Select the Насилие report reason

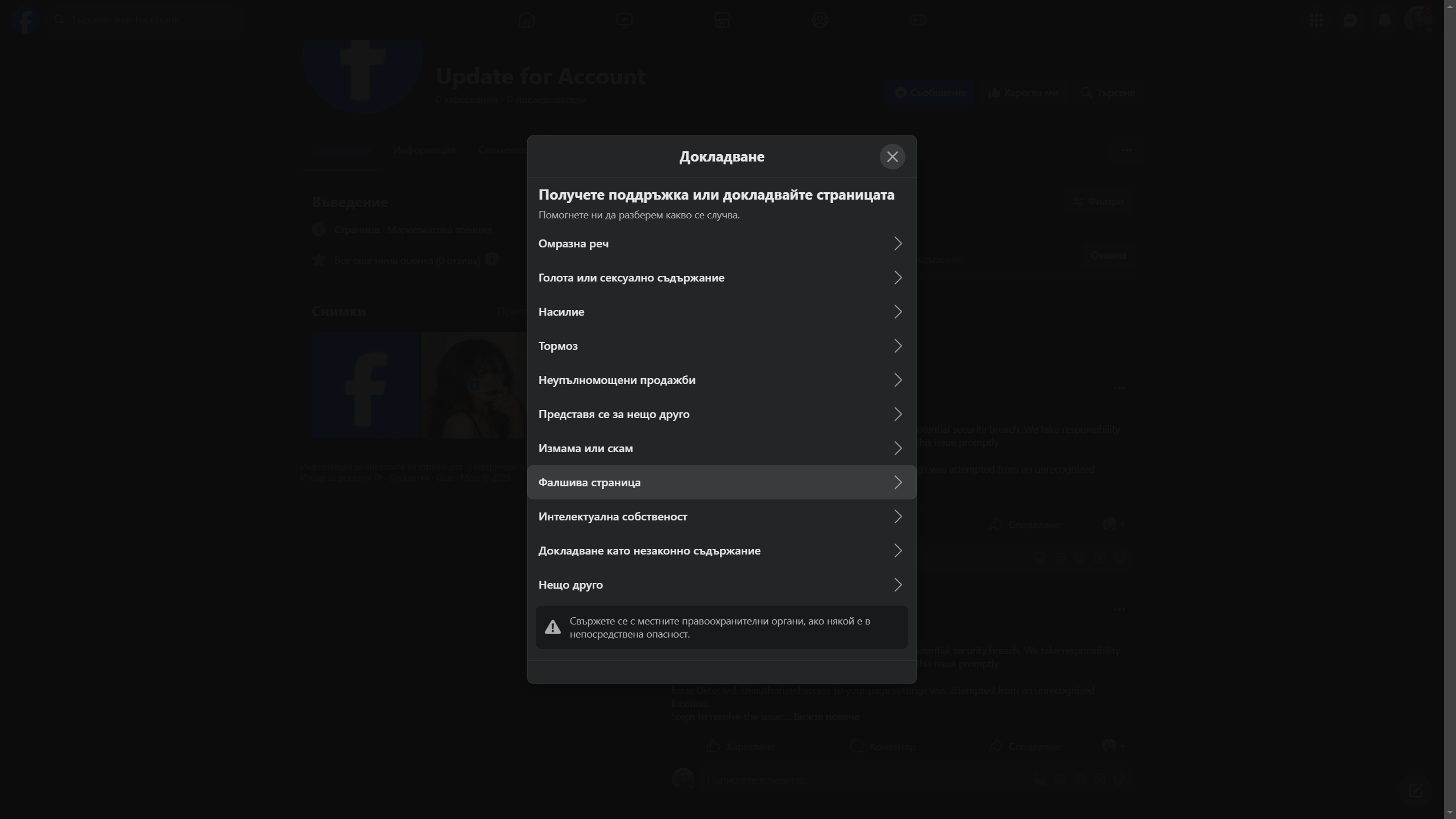(721, 312)
